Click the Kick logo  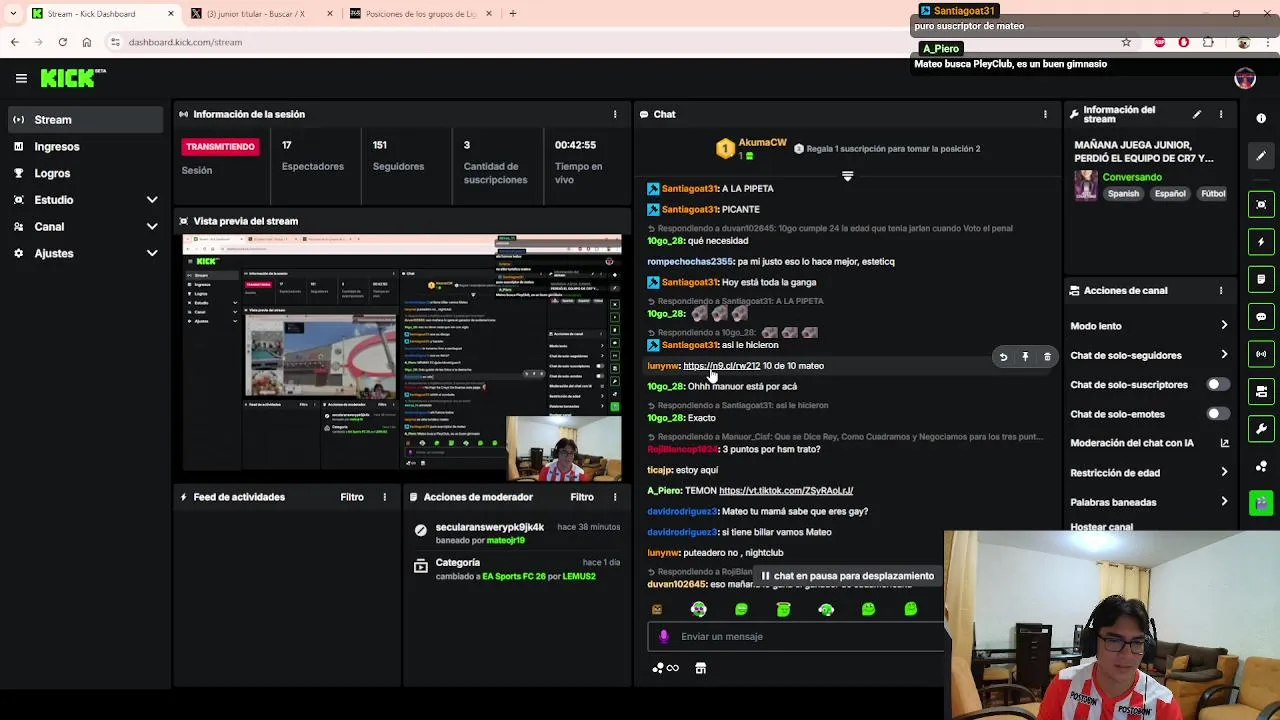click(72, 78)
